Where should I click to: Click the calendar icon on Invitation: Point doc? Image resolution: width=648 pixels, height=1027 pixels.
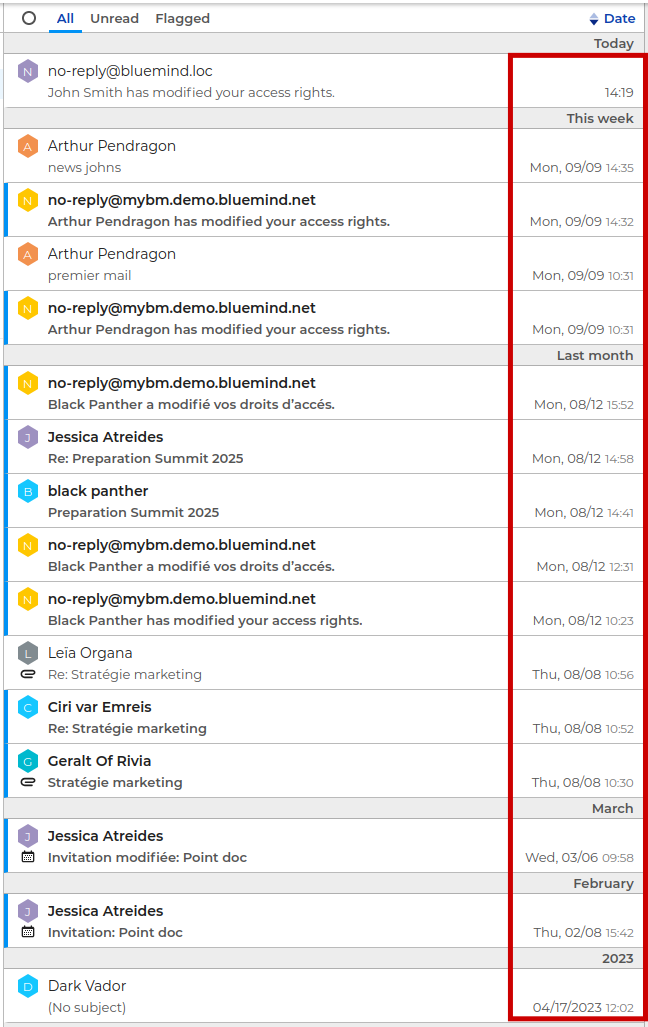pos(28,932)
